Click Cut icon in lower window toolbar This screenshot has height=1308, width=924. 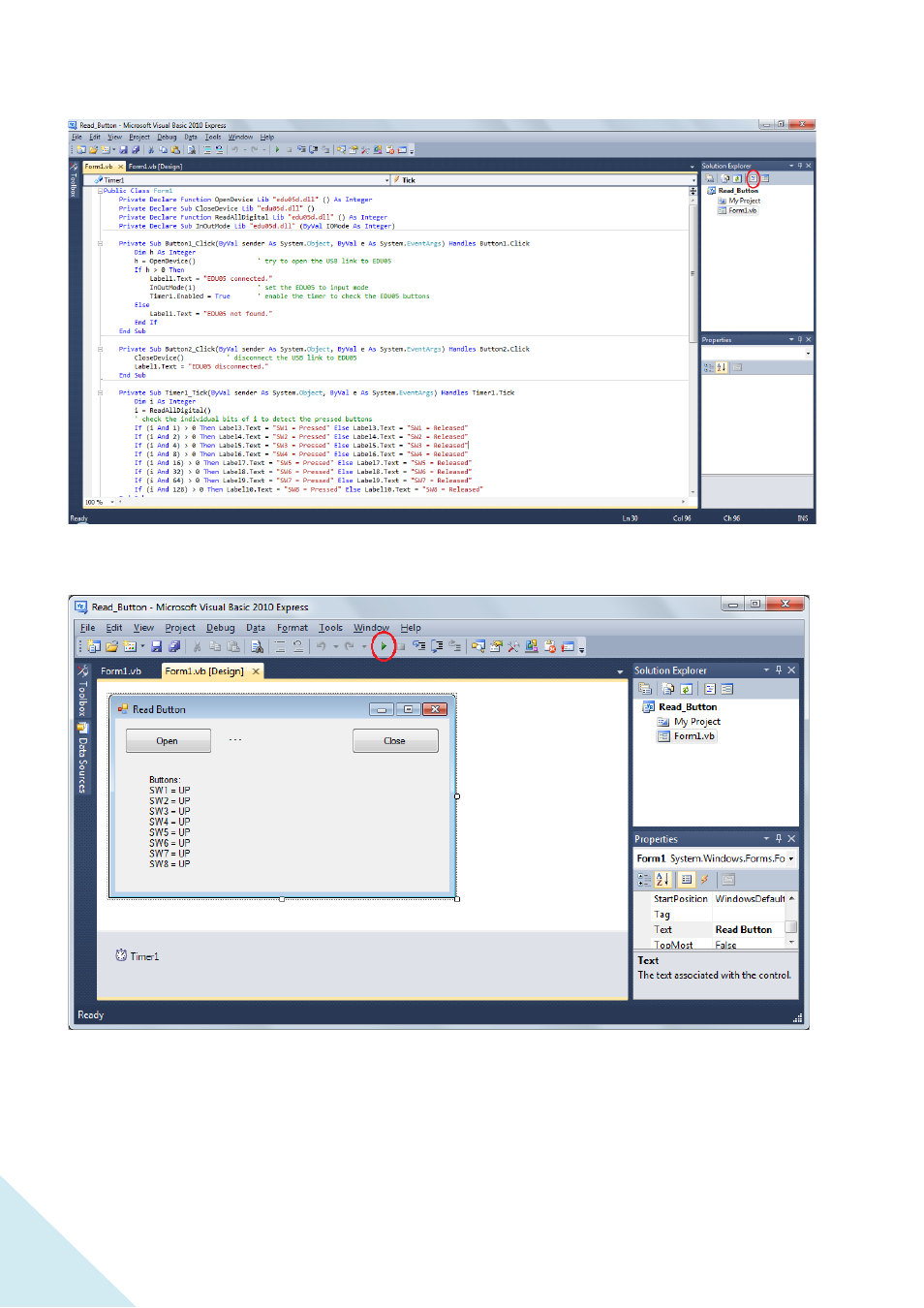tap(197, 646)
